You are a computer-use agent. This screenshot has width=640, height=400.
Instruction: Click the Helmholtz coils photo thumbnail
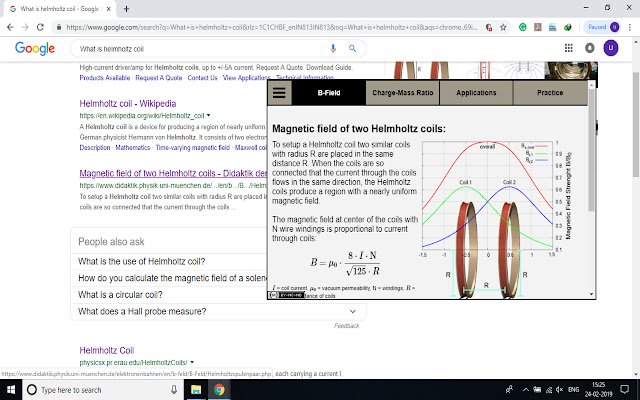coord(571,70)
